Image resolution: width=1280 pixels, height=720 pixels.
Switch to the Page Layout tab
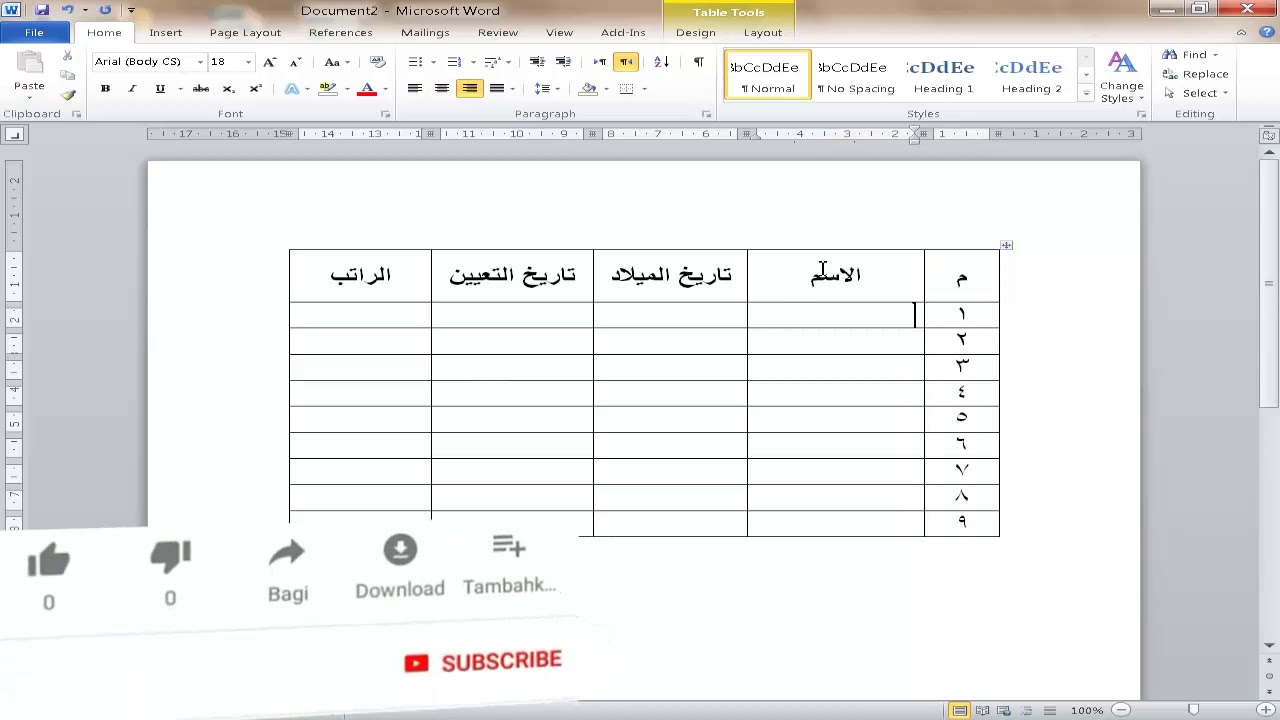click(245, 32)
